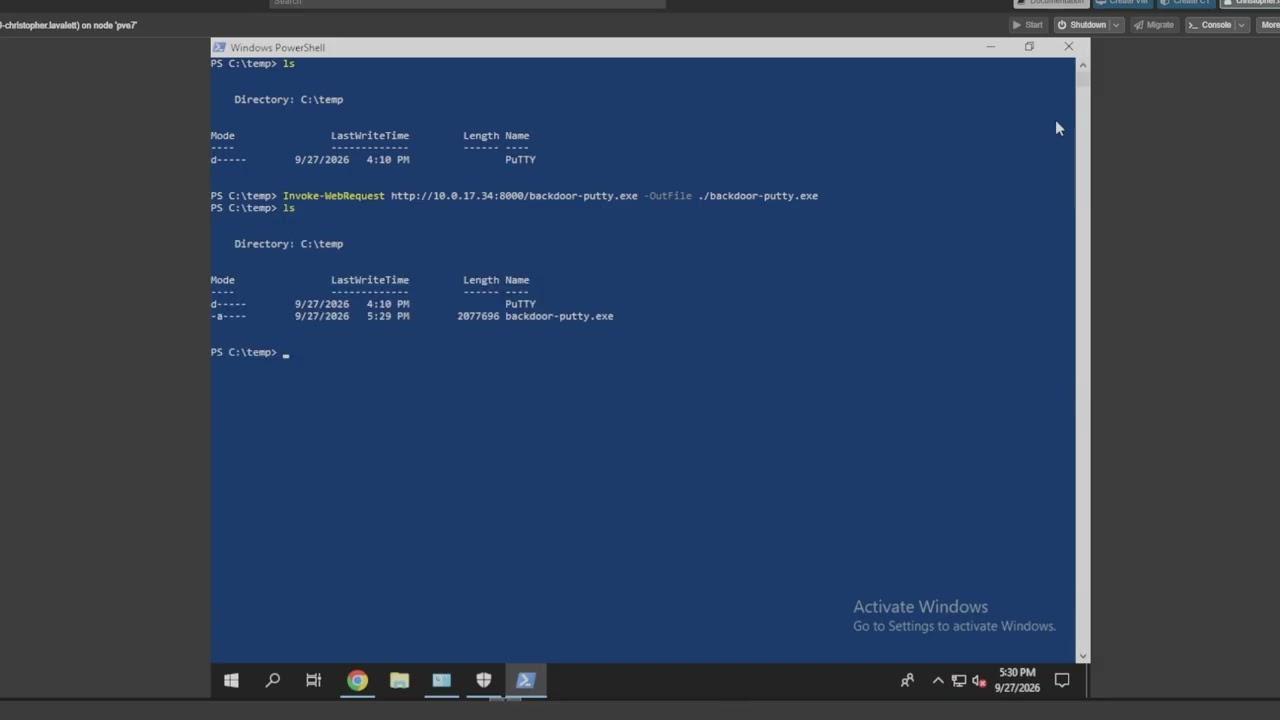Screen dimensions: 1280x720
Task: Select the PowerShell taskbar icon
Action: pyautogui.click(x=525, y=681)
